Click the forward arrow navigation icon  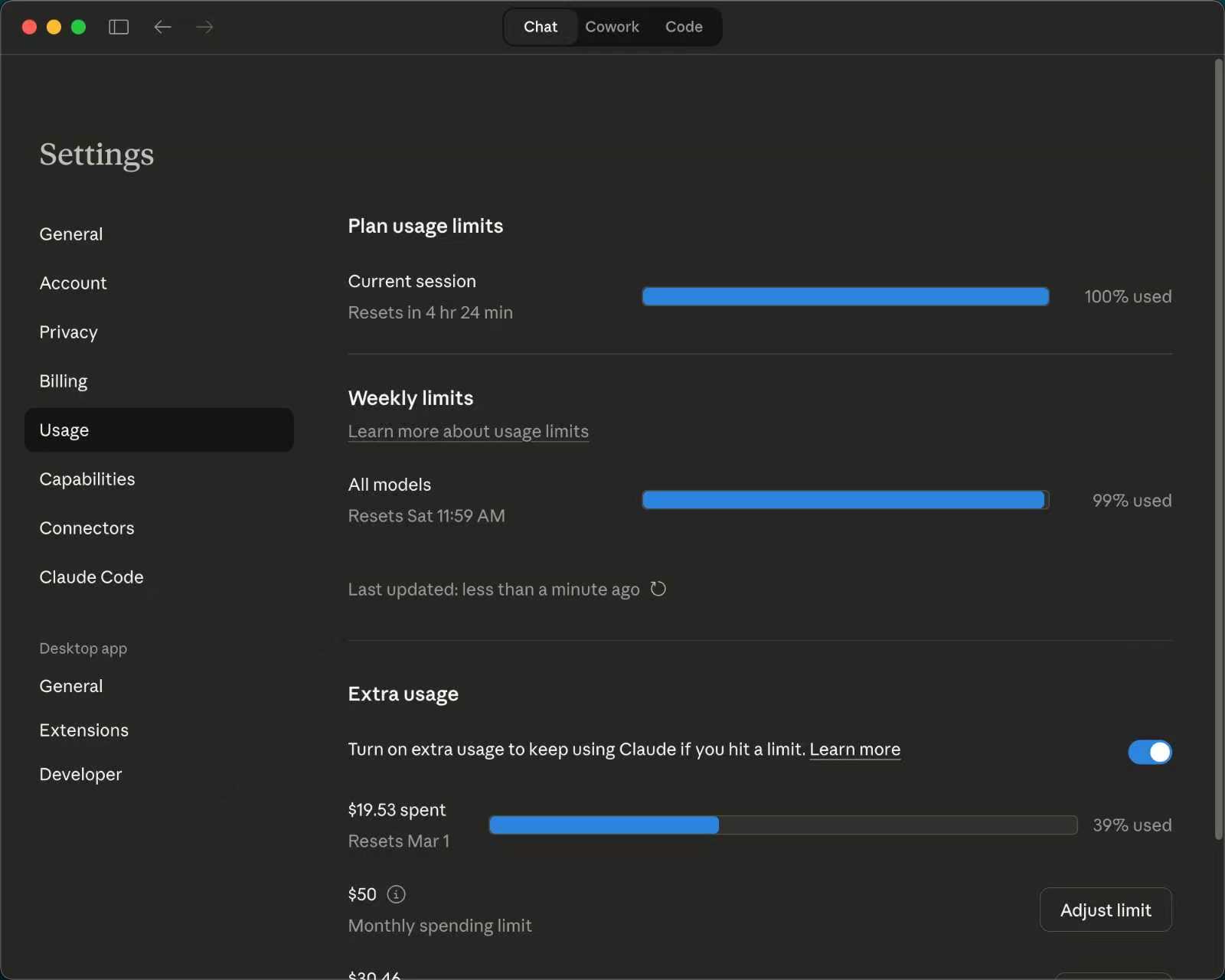204,27
